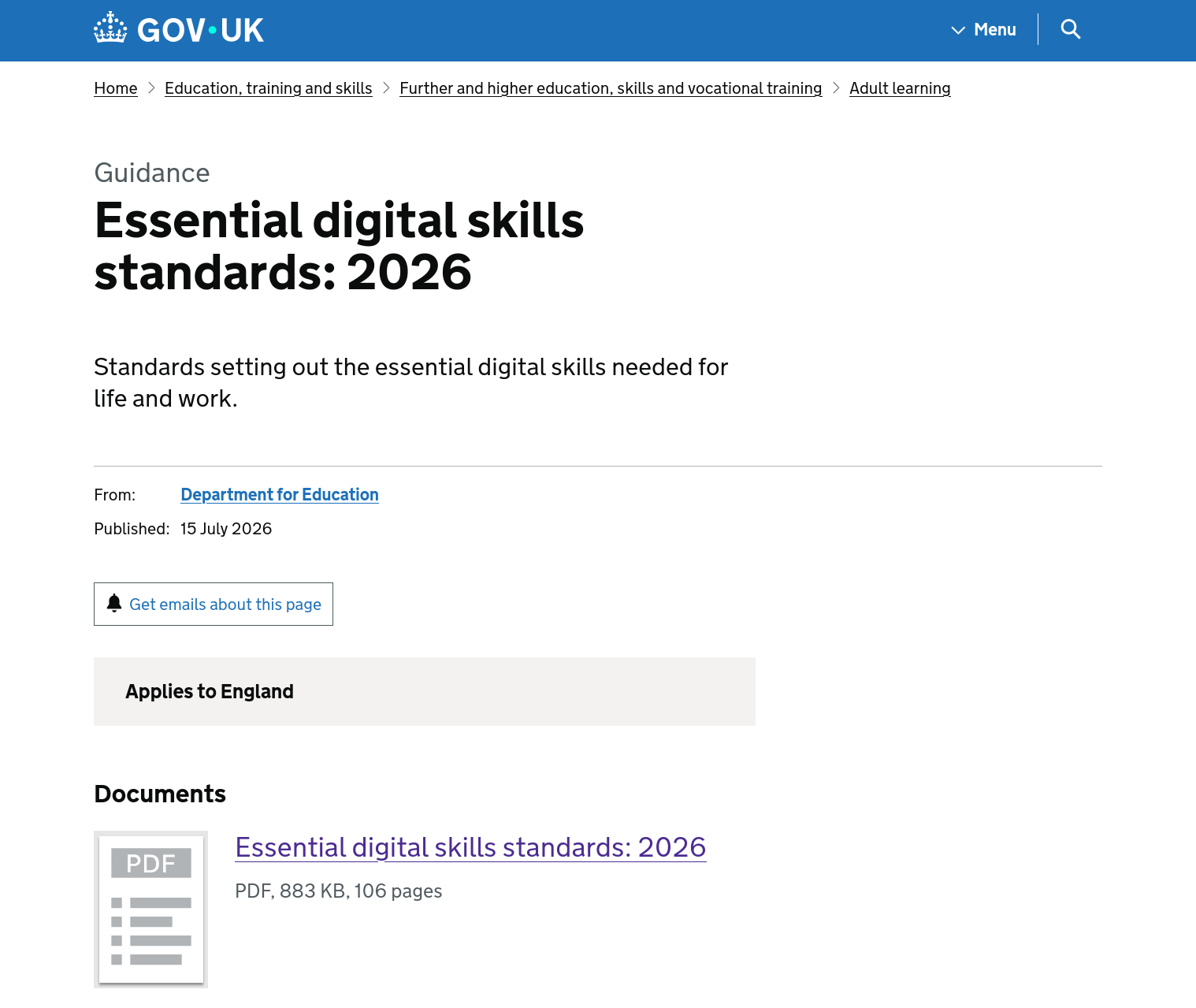Open Further and higher education breadcrumb

611,88
